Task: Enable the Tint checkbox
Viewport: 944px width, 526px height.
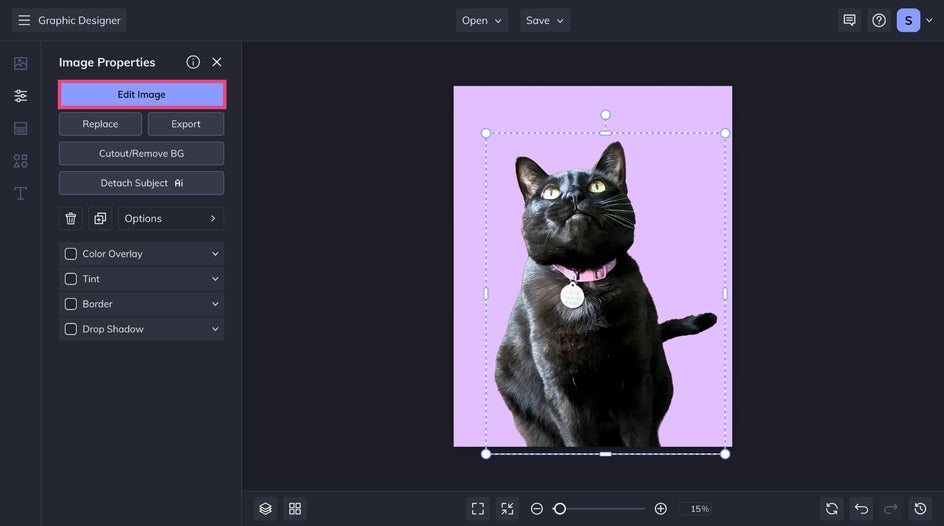Action: (70, 279)
